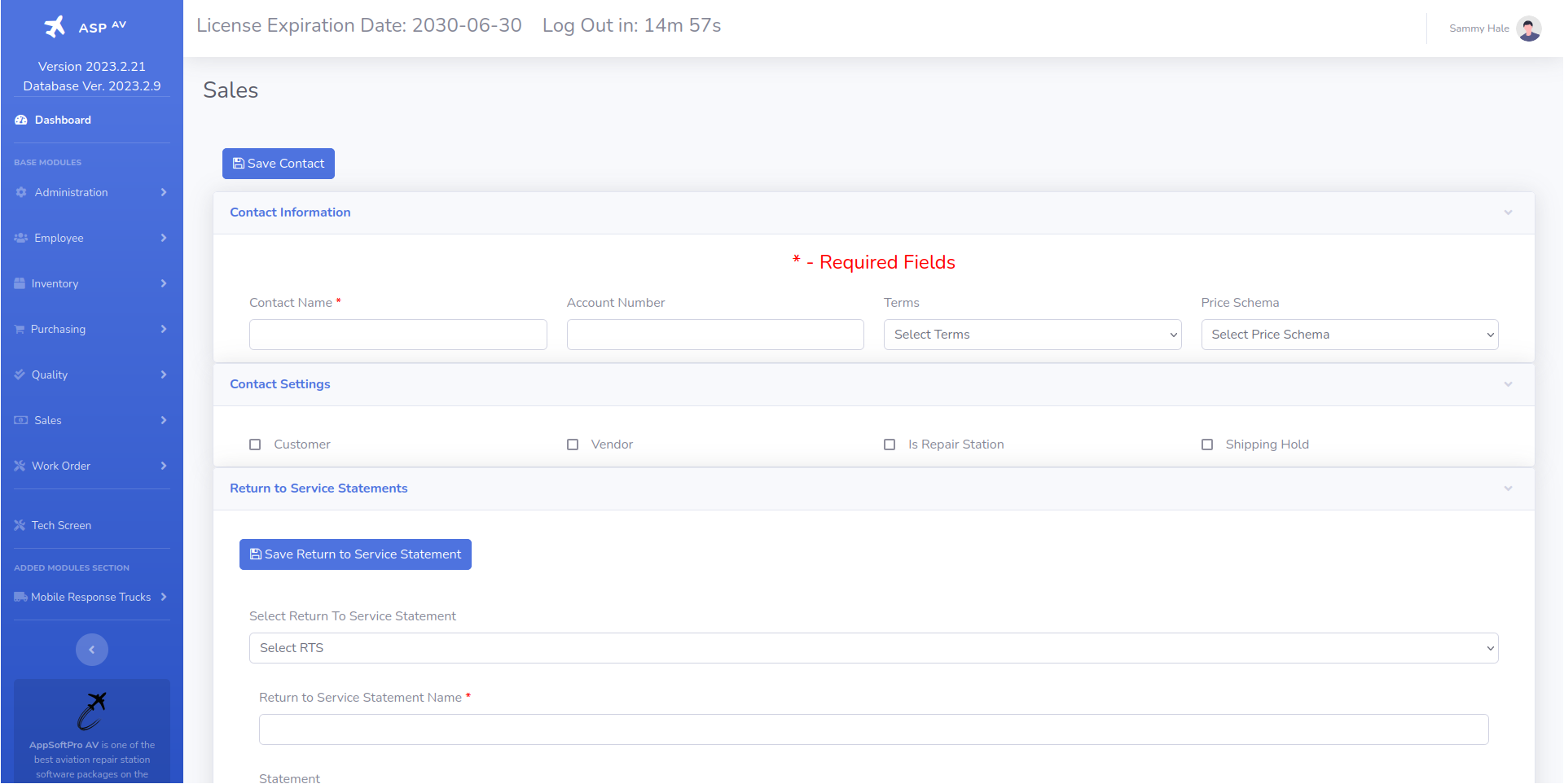Expand the Mobile Response Trucks menu

pos(91,597)
